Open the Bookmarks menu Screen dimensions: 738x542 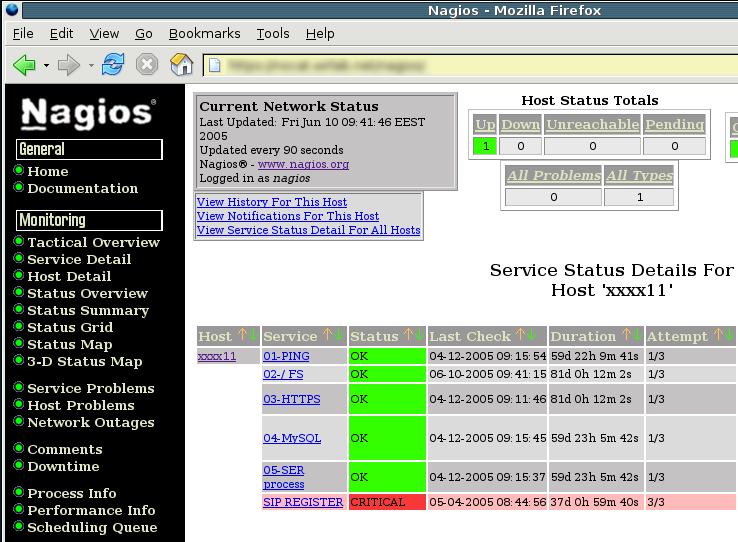204,34
